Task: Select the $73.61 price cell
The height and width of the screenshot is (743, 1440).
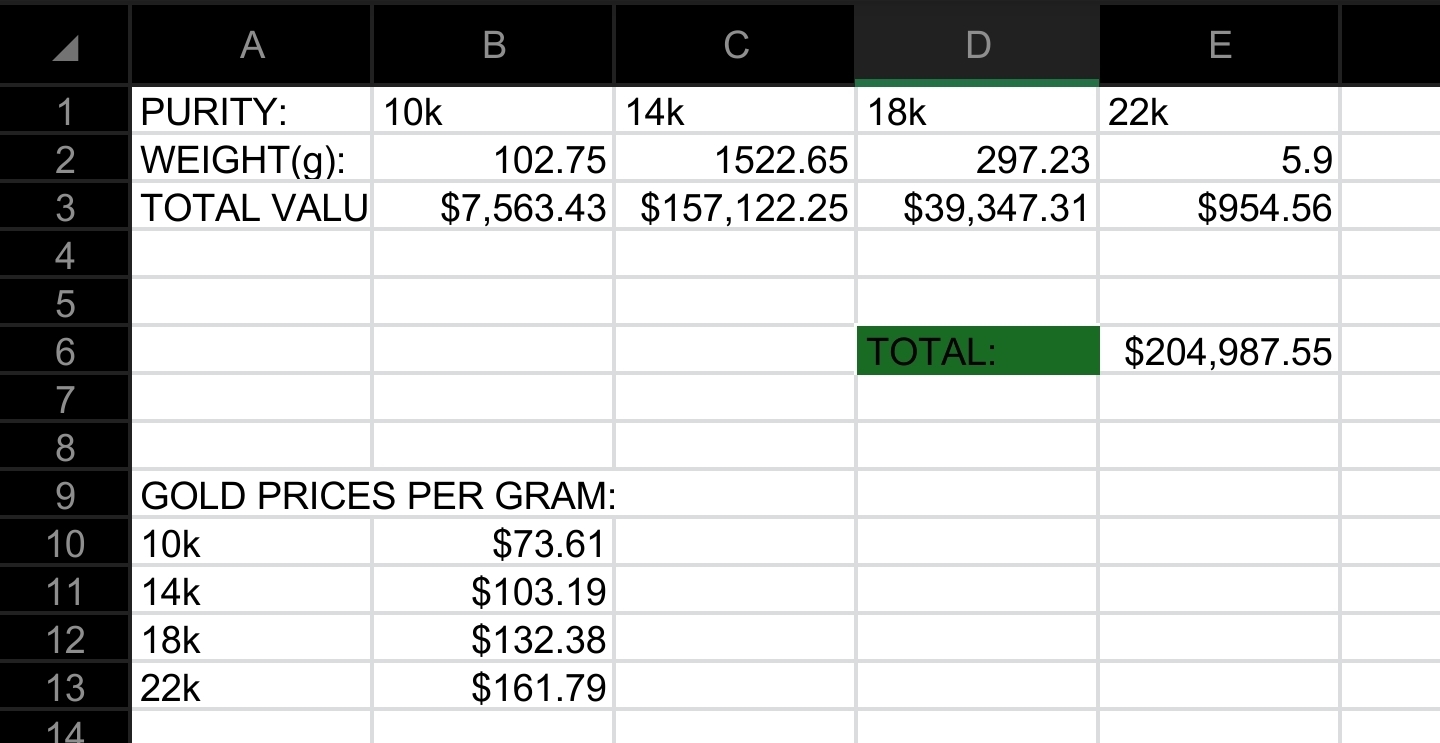Action: [493, 543]
